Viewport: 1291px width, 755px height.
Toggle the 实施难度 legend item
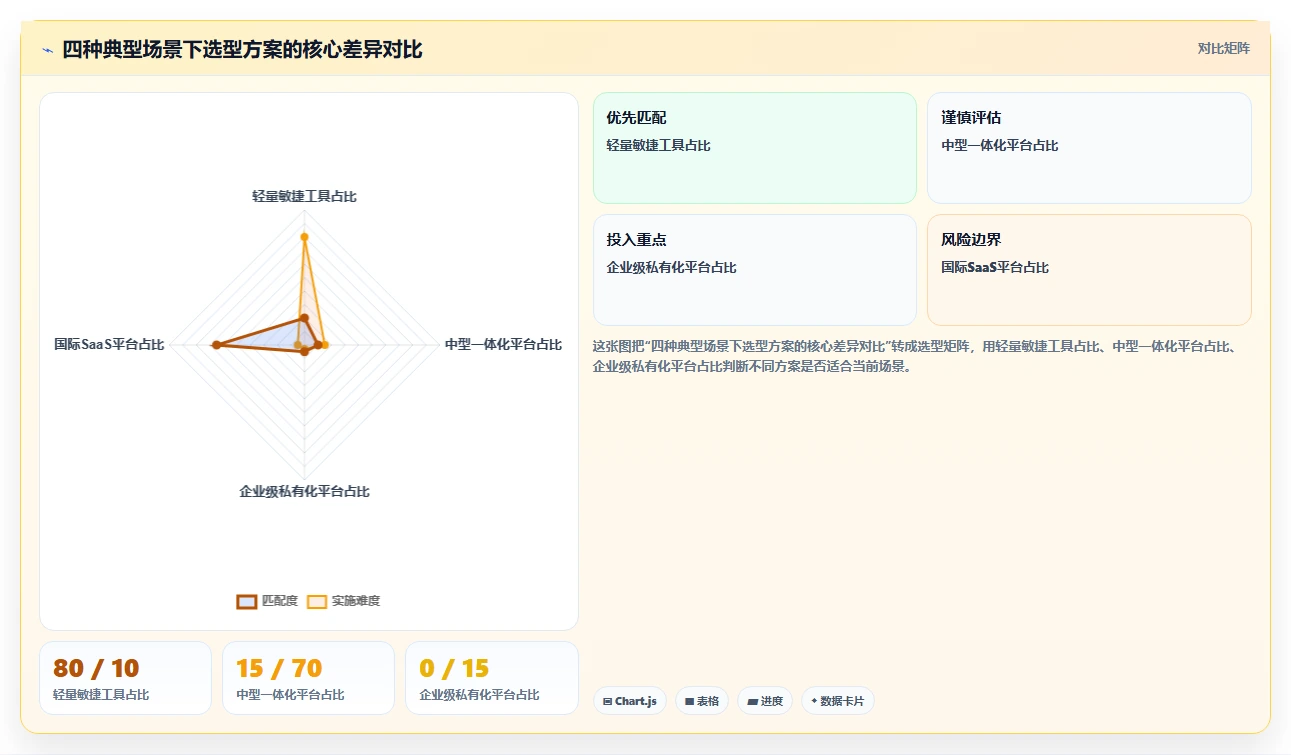point(343,601)
